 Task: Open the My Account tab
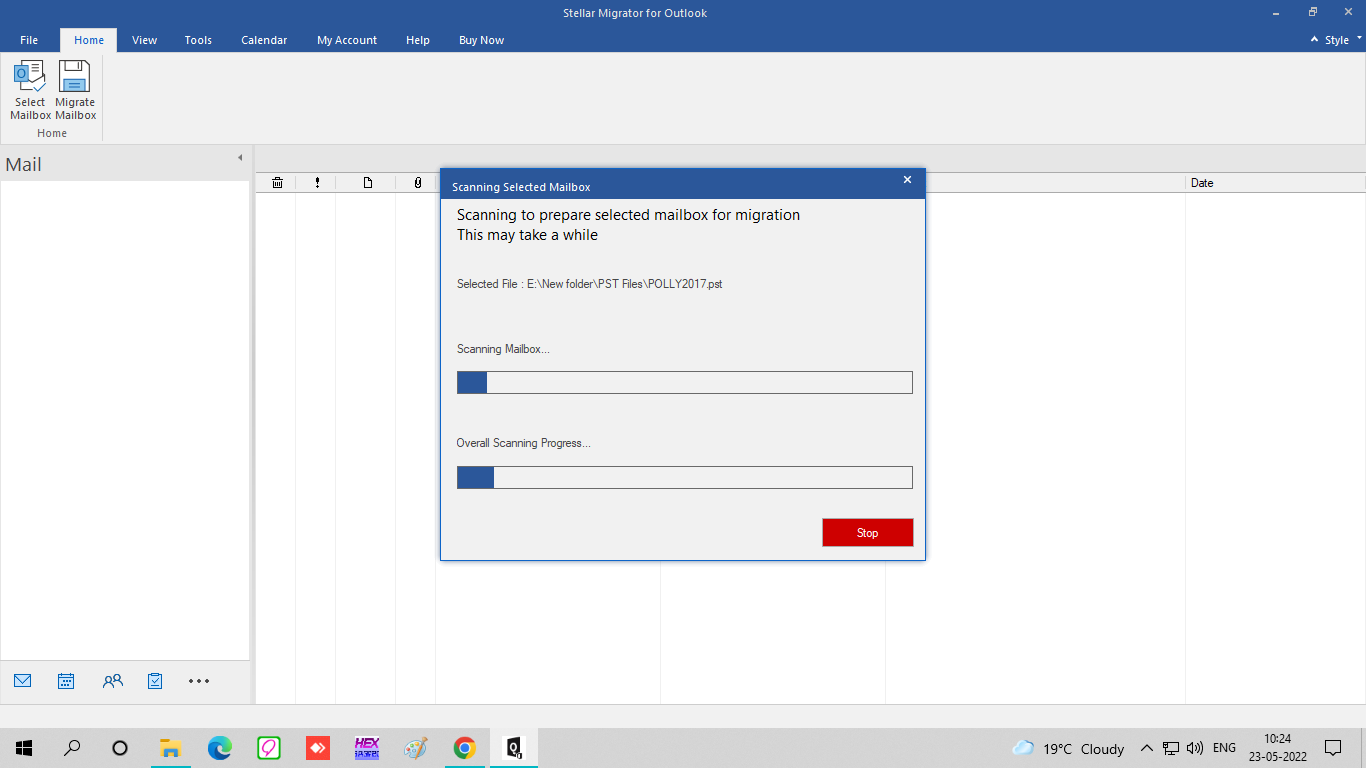pos(347,40)
